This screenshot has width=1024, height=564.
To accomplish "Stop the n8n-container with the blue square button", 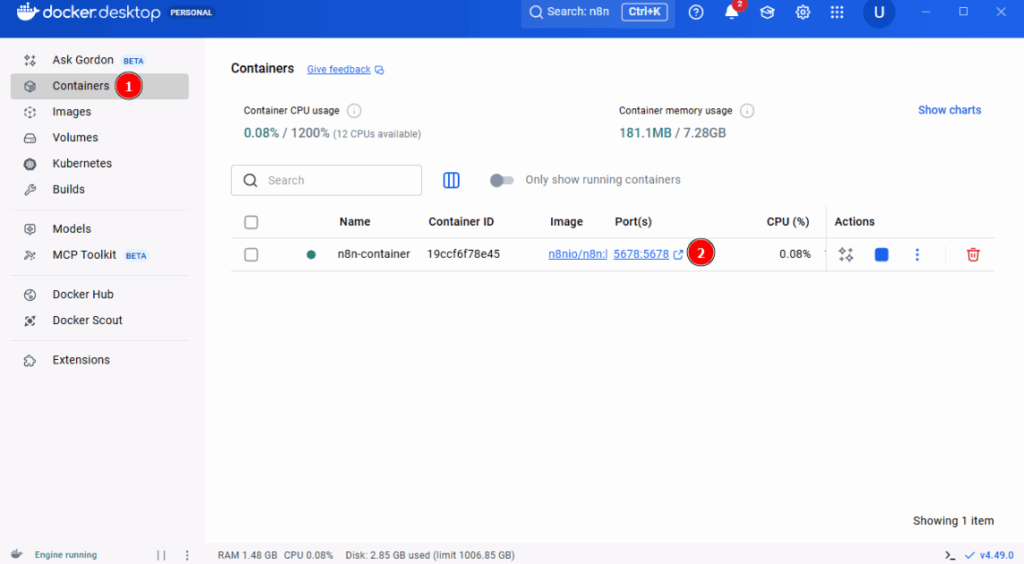I will 881,255.
